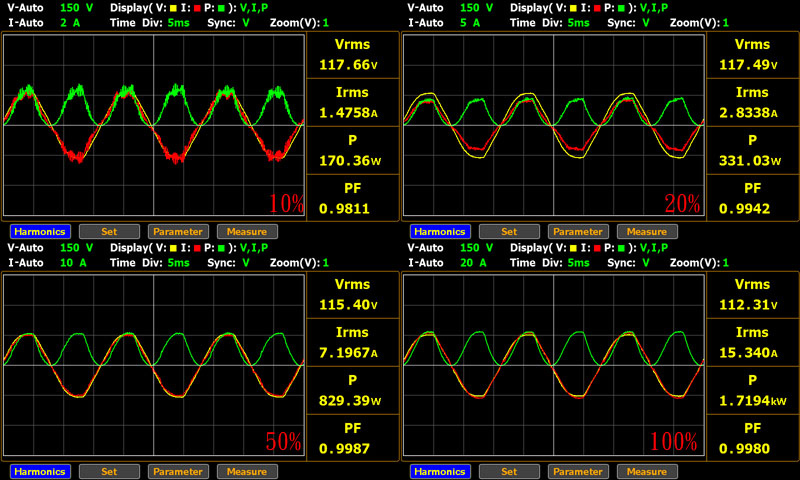The image size is (800, 480).
Task: Click Sync V setting in 5 A panel
Action: coord(645,23)
